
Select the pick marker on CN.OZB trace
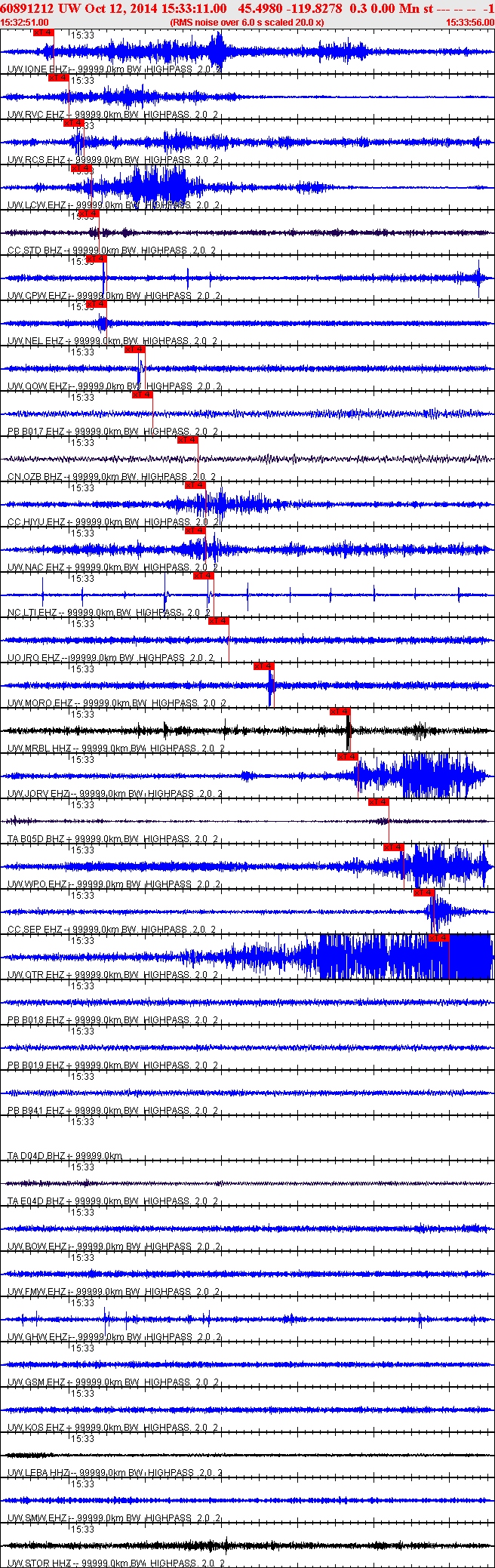(x=187, y=440)
